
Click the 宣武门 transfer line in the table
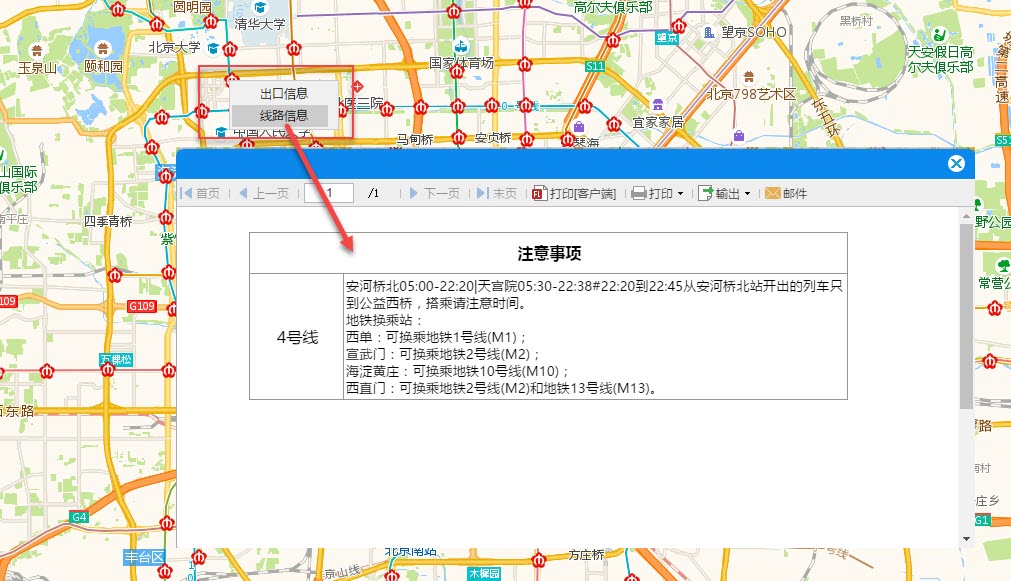(x=442, y=354)
